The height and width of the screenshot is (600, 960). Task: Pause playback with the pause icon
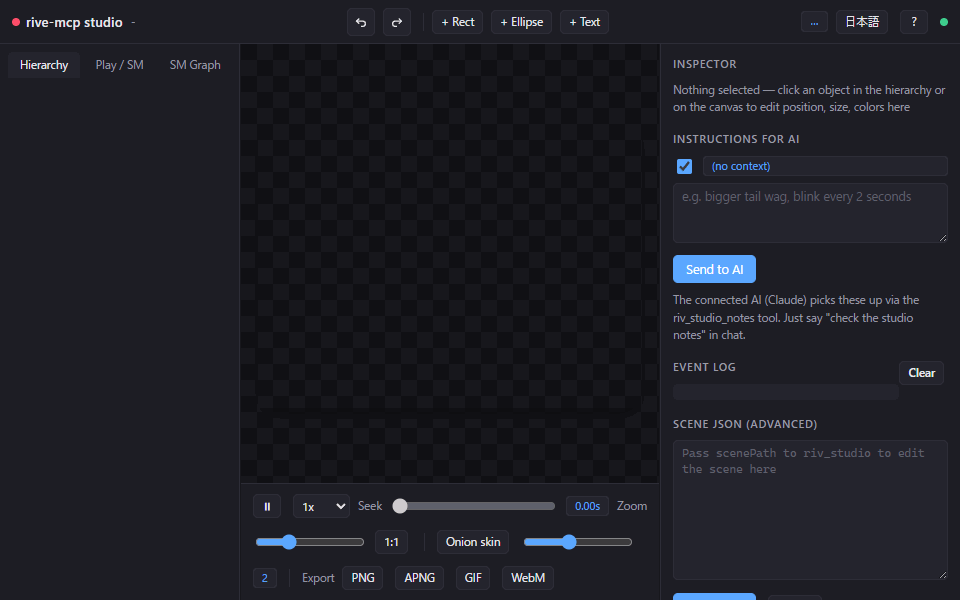click(267, 506)
